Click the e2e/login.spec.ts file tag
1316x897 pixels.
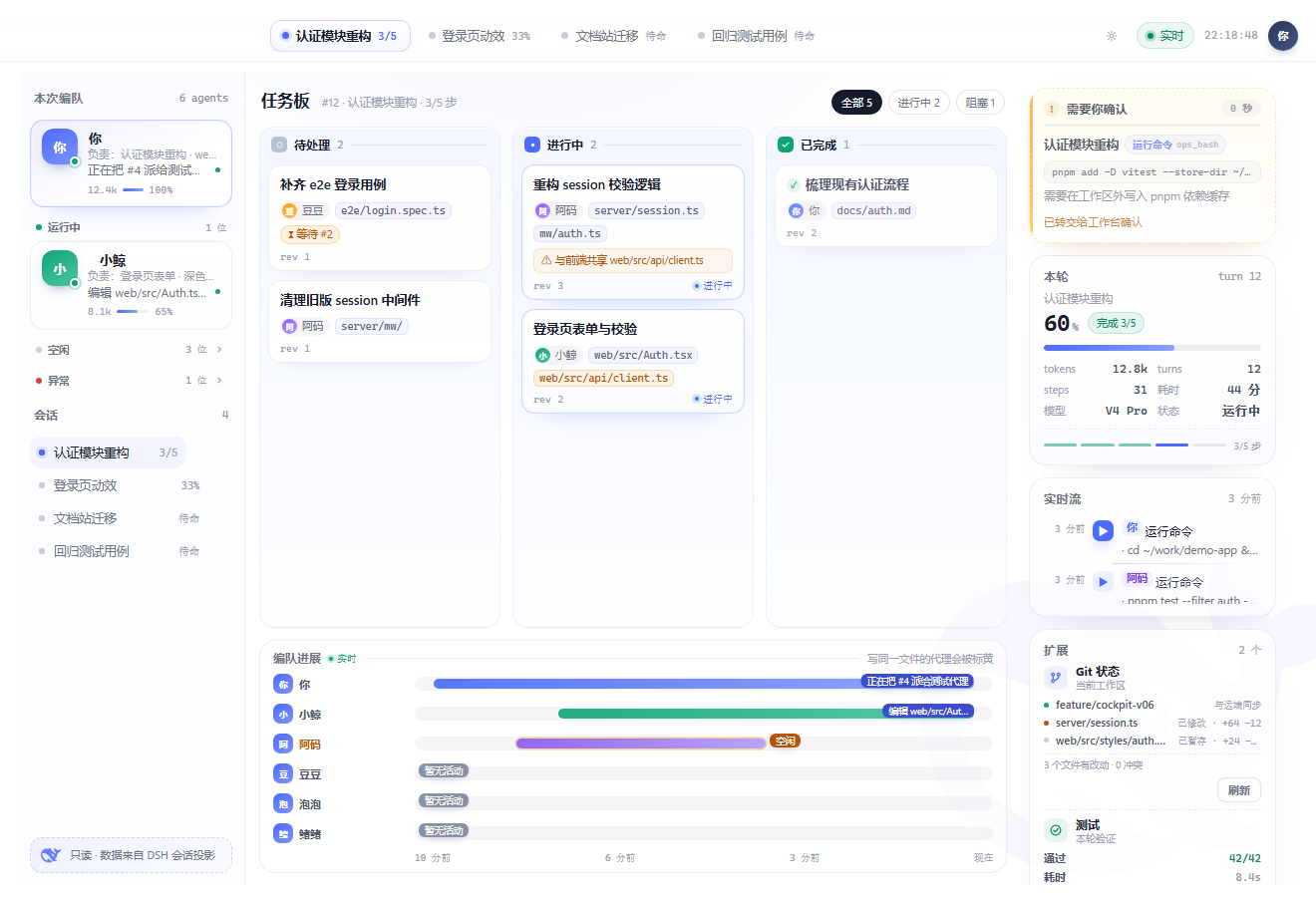(393, 210)
